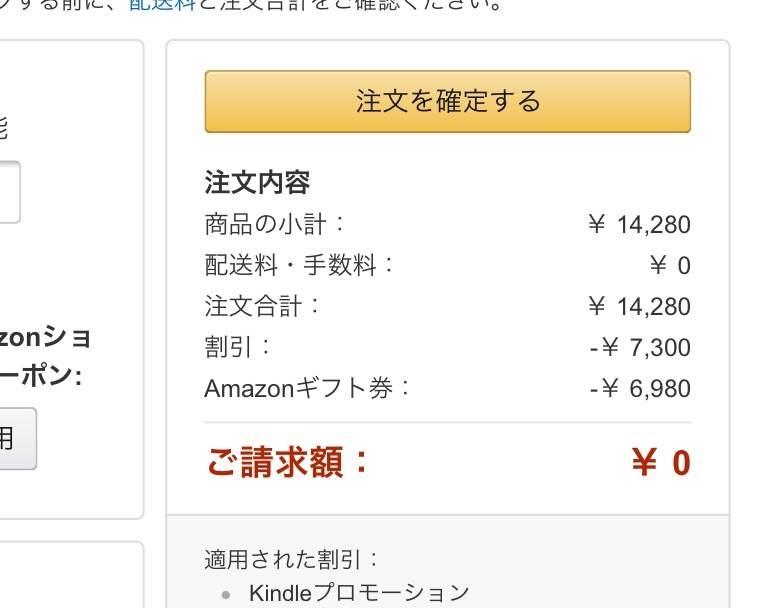Select the 注文合計 label
This screenshot has width=780, height=608.
264,306
